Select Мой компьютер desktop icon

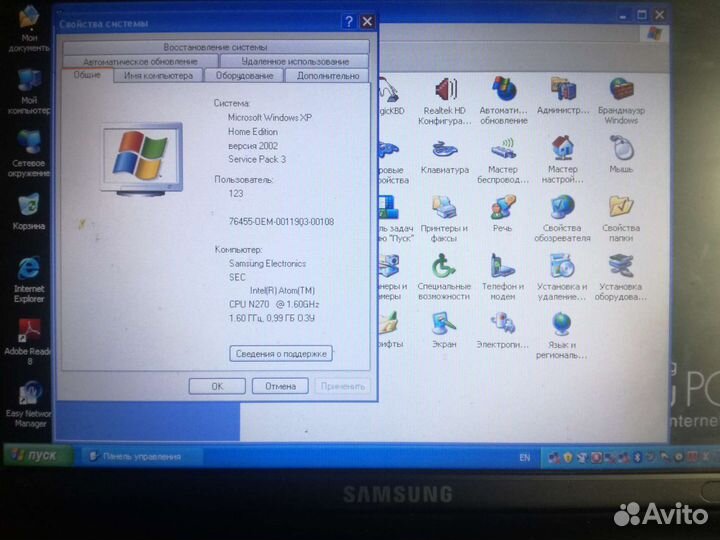click(29, 92)
